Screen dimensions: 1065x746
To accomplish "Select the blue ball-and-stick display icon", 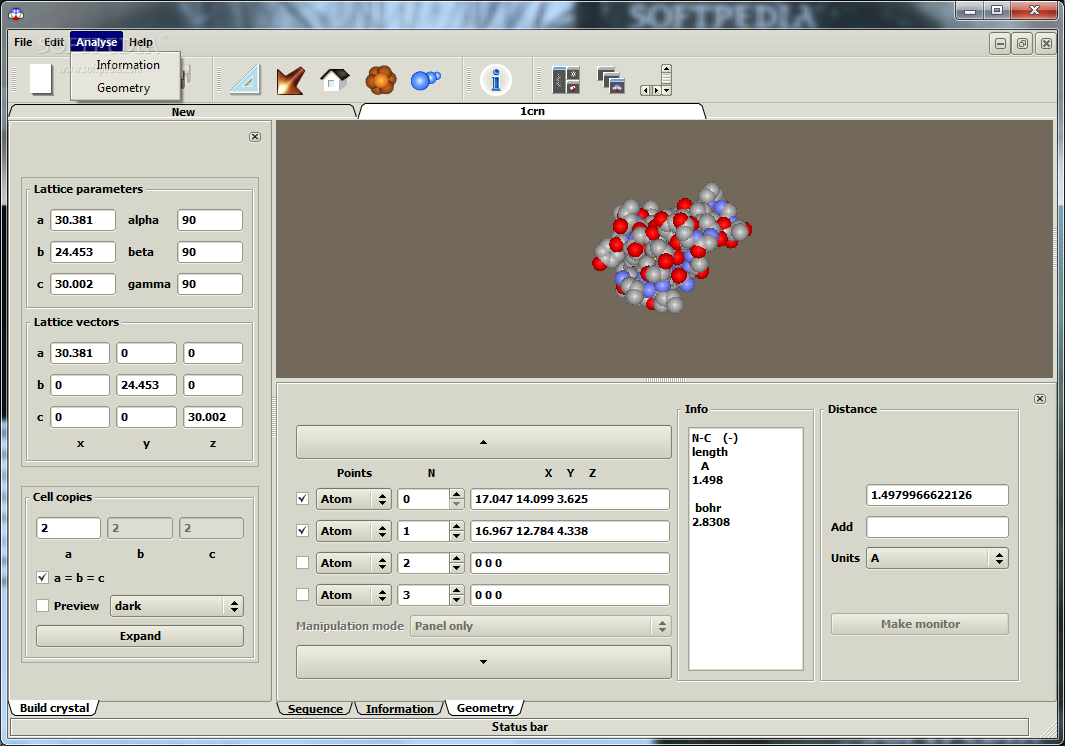I will click(425, 80).
